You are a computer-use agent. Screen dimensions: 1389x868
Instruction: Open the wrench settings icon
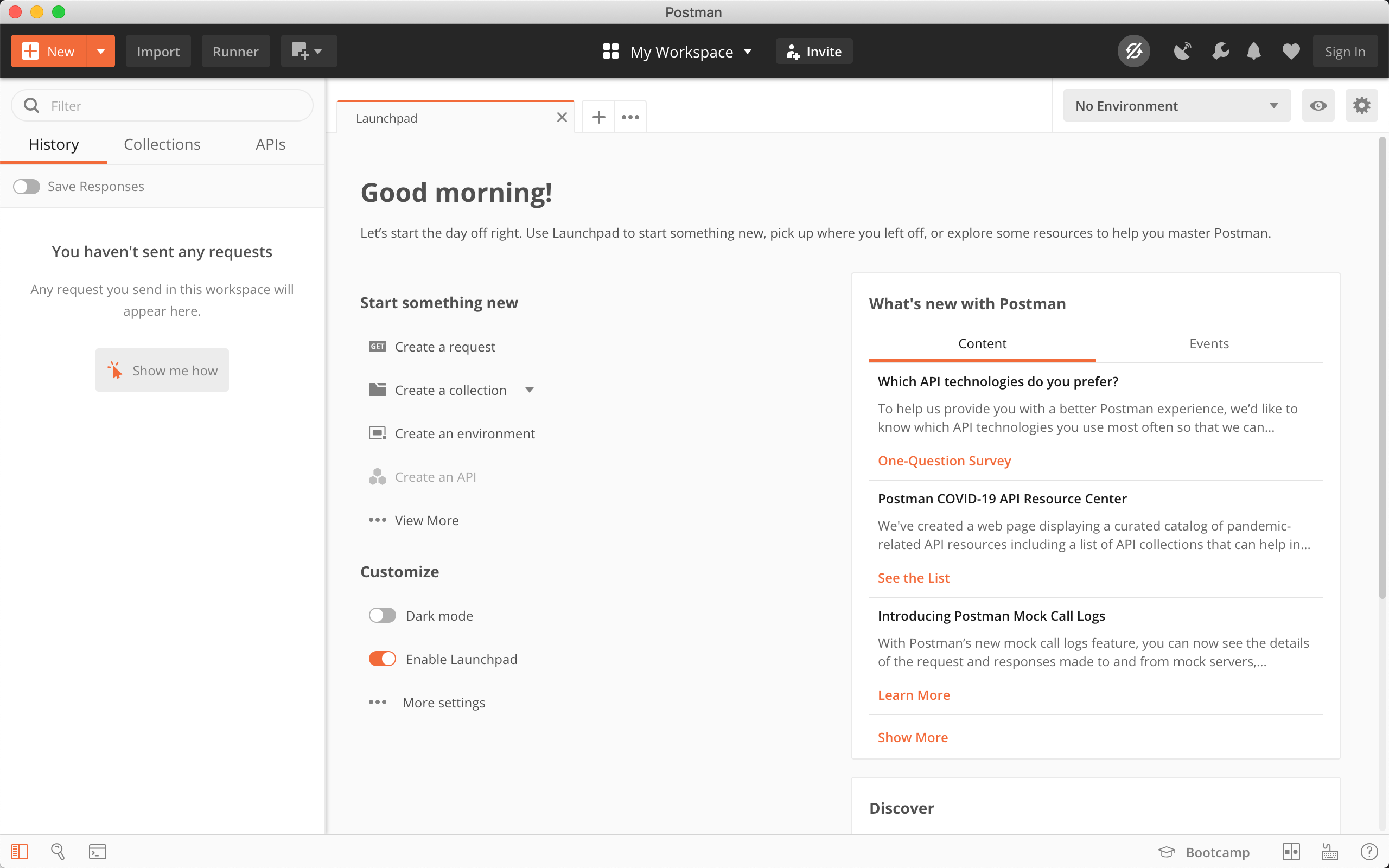coord(1220,52)
